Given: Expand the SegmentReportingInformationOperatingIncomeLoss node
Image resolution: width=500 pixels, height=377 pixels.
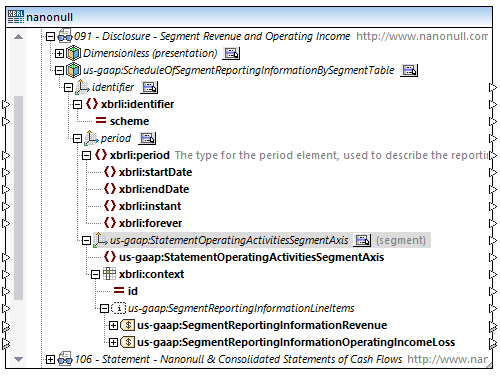Looking at the screenshot, I should (113, 342).
